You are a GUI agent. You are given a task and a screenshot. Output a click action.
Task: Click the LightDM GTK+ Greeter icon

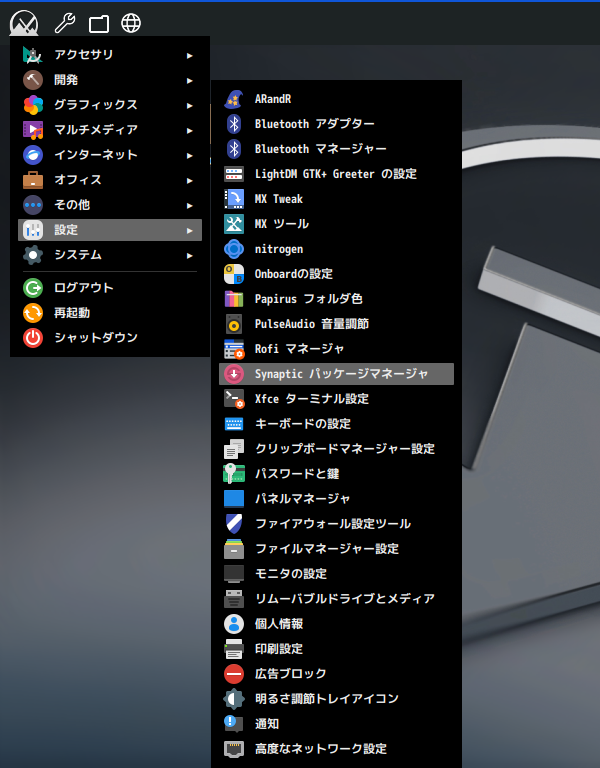[x=234, y=174]
